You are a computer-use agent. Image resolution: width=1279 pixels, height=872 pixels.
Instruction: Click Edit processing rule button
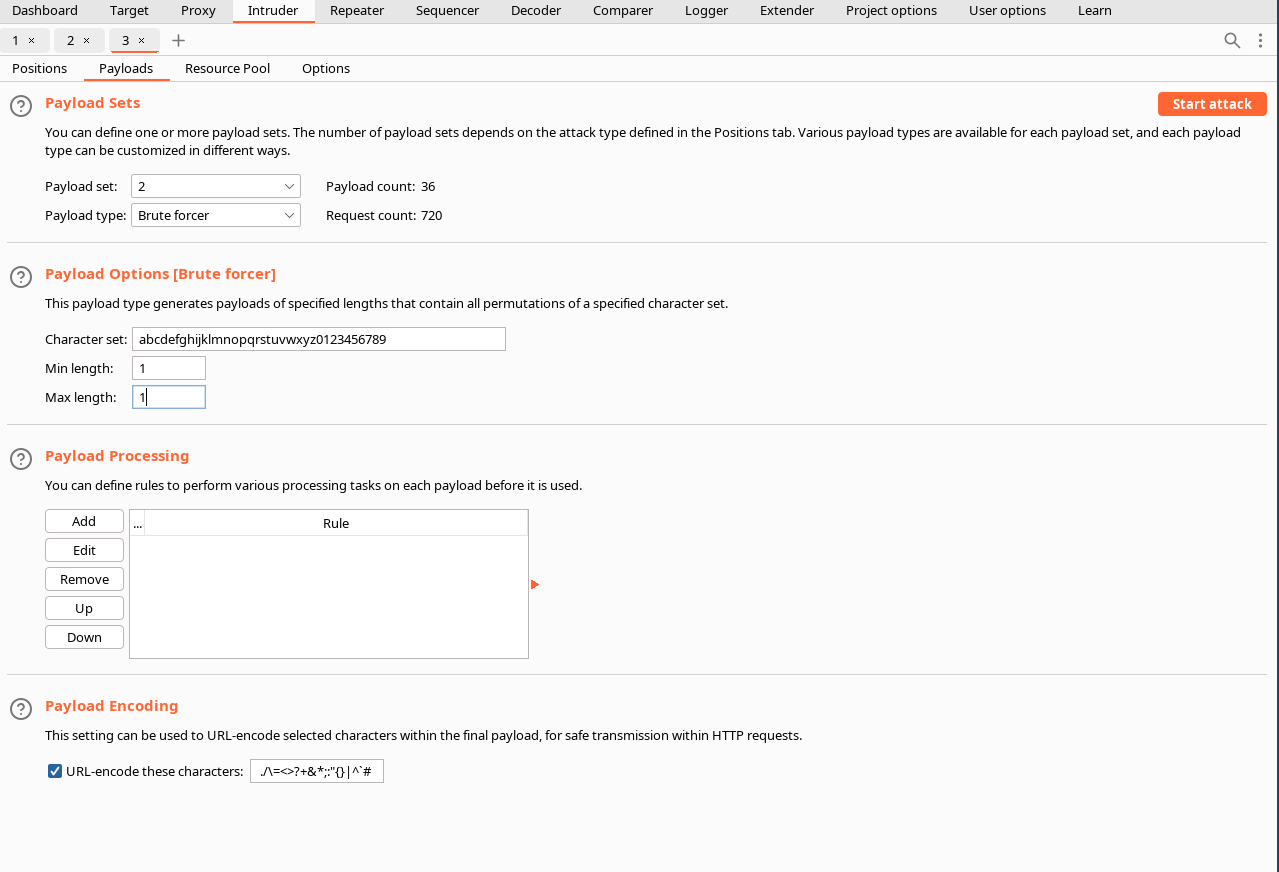point(84,550)
